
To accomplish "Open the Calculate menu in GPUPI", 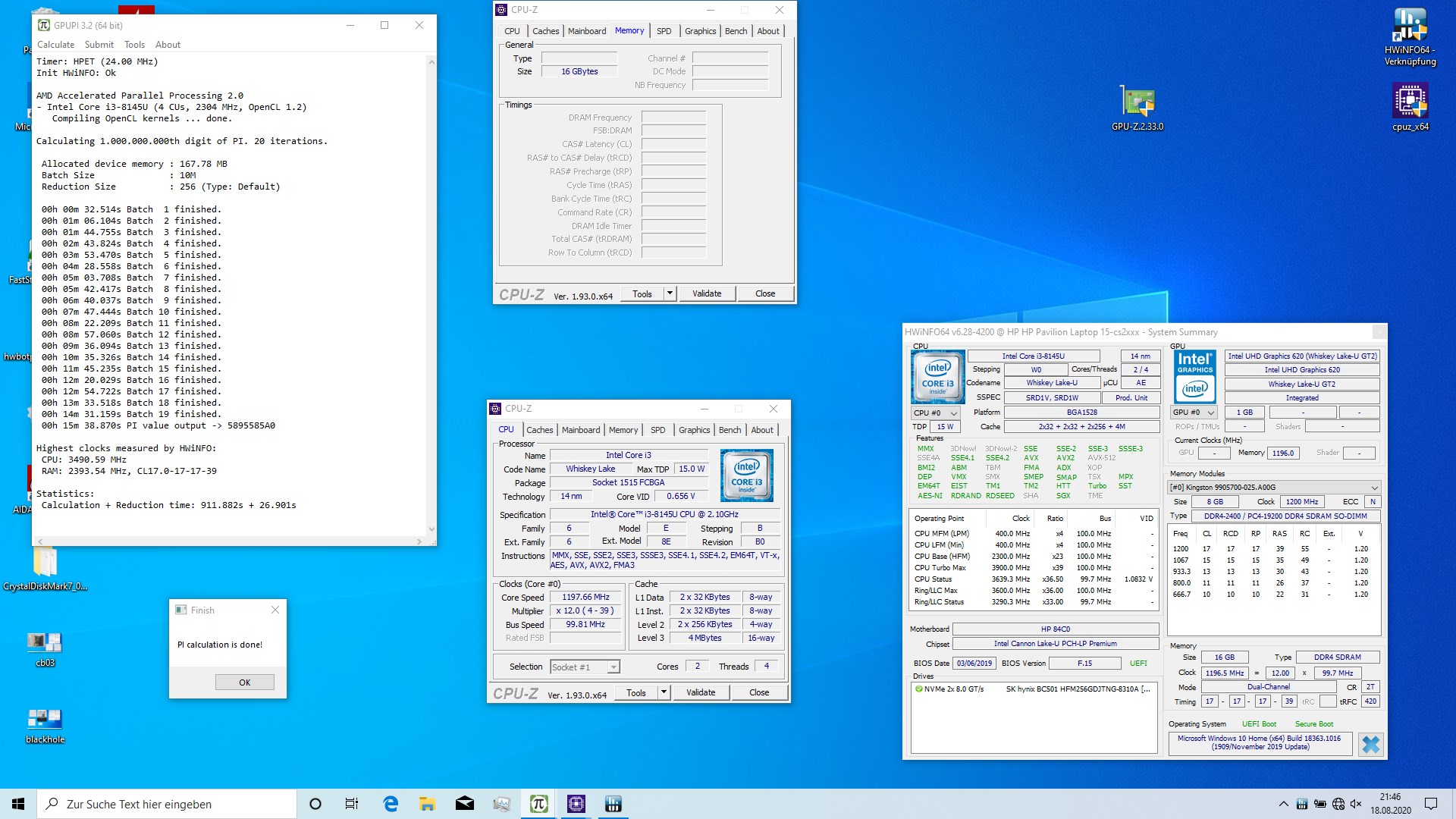I will 55,45.
